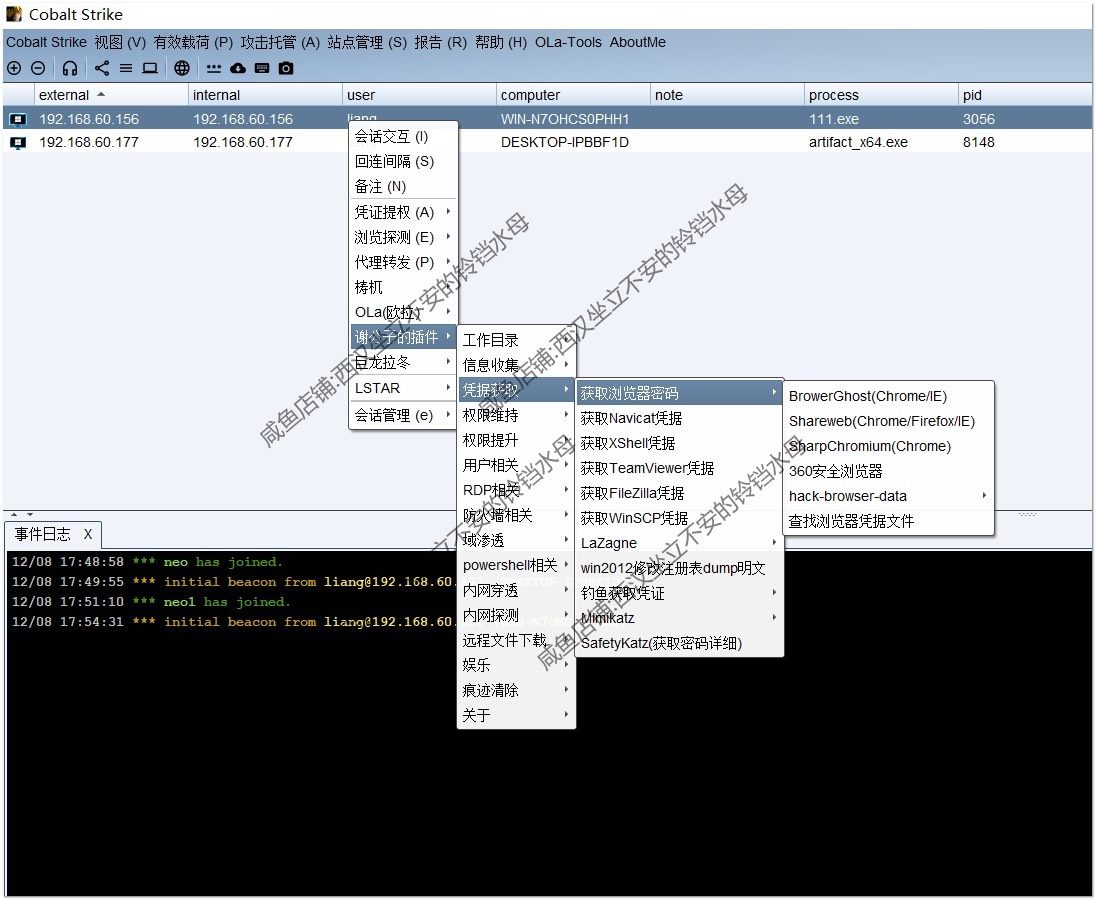Click the keyboard keystrokes icon

point(262,68)
